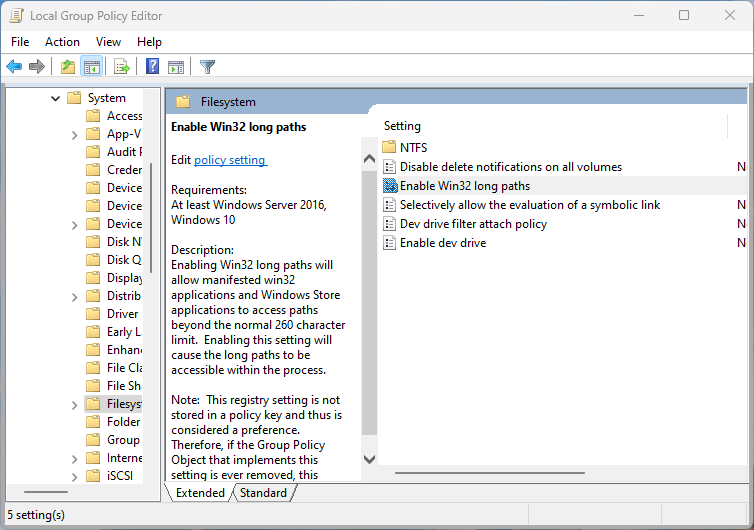Image resolution: width=754 pixels, height=530 pixels.
Task: Toggle Show/Hide Console Tree button
Action: point(91,67)
